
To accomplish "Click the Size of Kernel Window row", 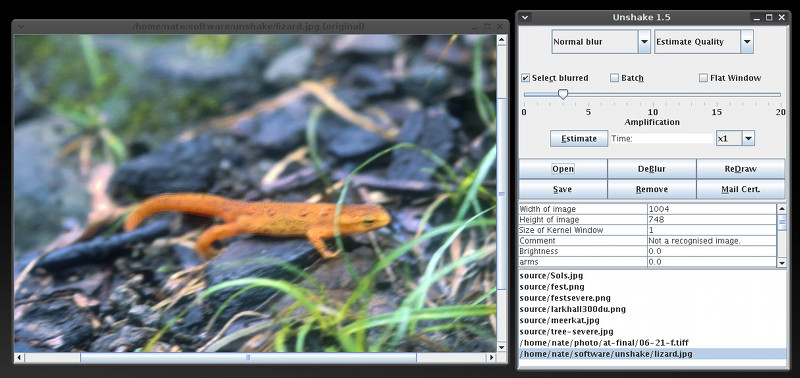I will coord(647,230).
